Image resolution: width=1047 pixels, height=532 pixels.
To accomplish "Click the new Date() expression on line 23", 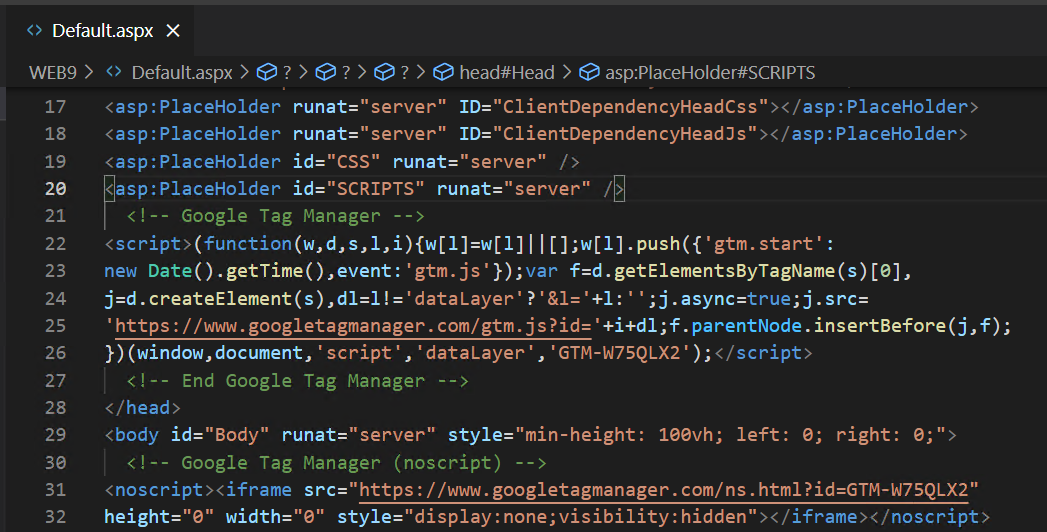I will pos(160,271).
